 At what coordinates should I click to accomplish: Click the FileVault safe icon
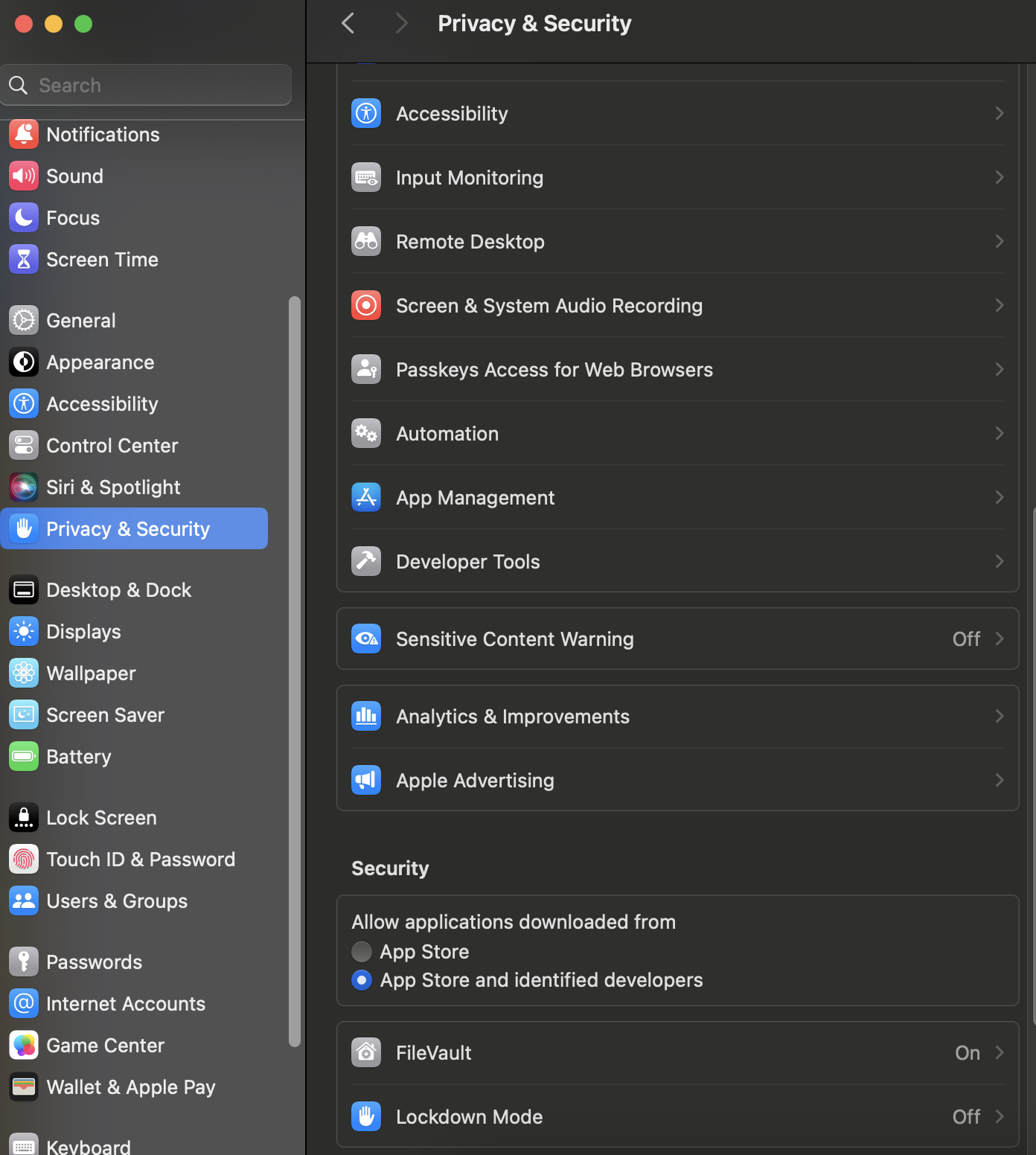[365, 1052]
